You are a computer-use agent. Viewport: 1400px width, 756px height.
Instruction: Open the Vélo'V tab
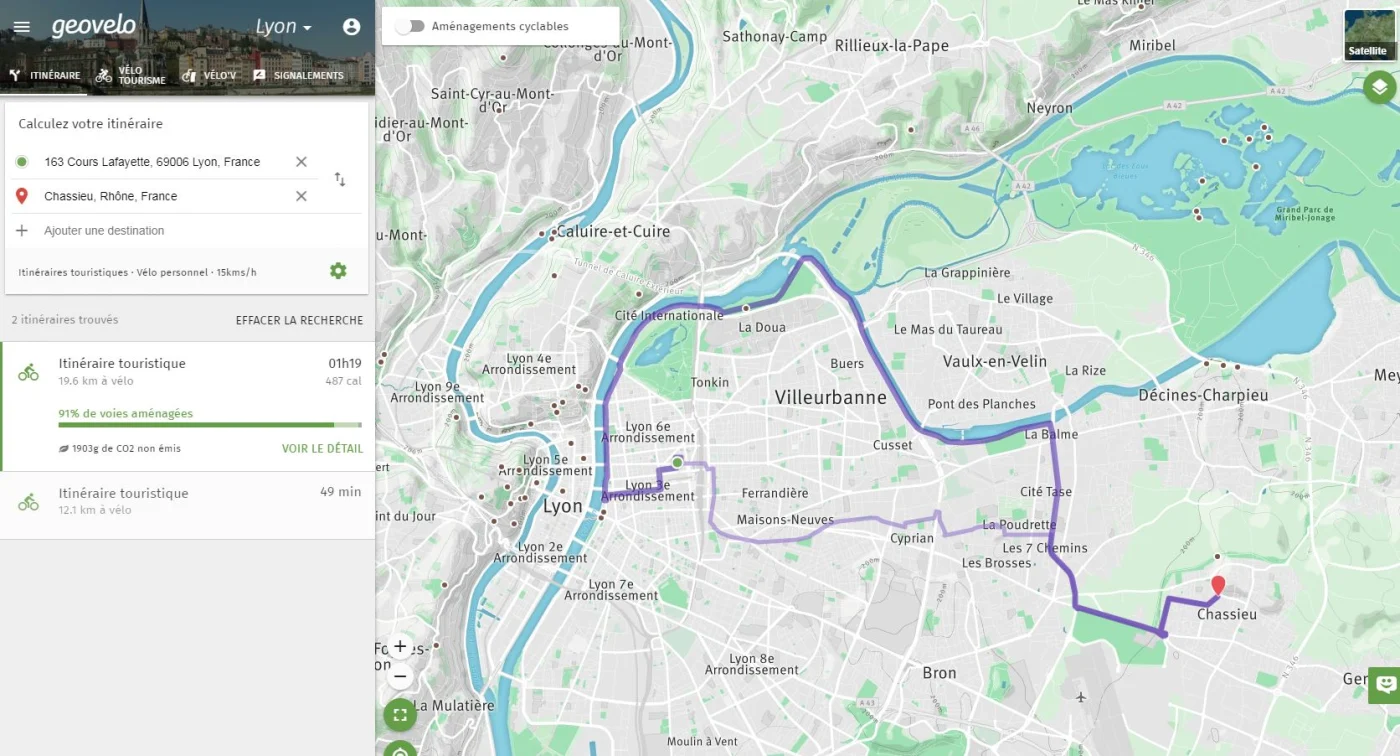(x=209, y=75)
